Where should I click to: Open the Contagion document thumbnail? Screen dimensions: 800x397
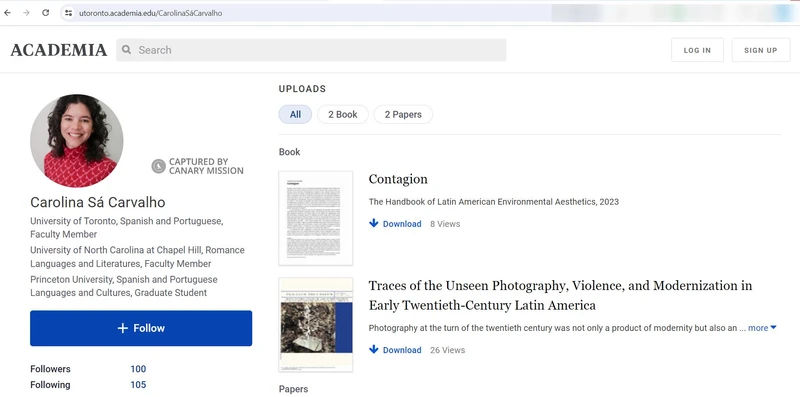[x=316, y=218]
